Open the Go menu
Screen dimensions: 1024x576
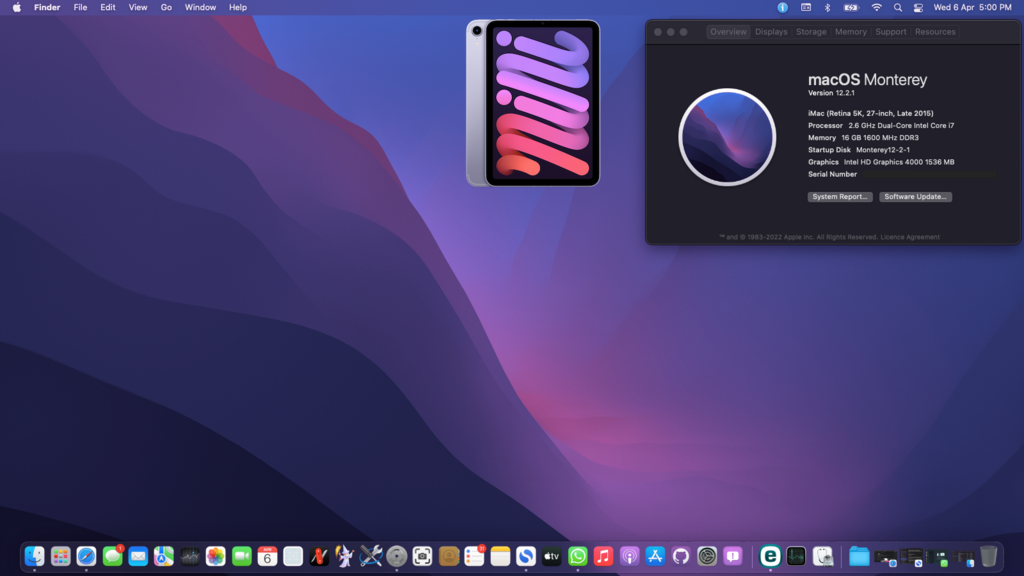click(x=166, y=7)
